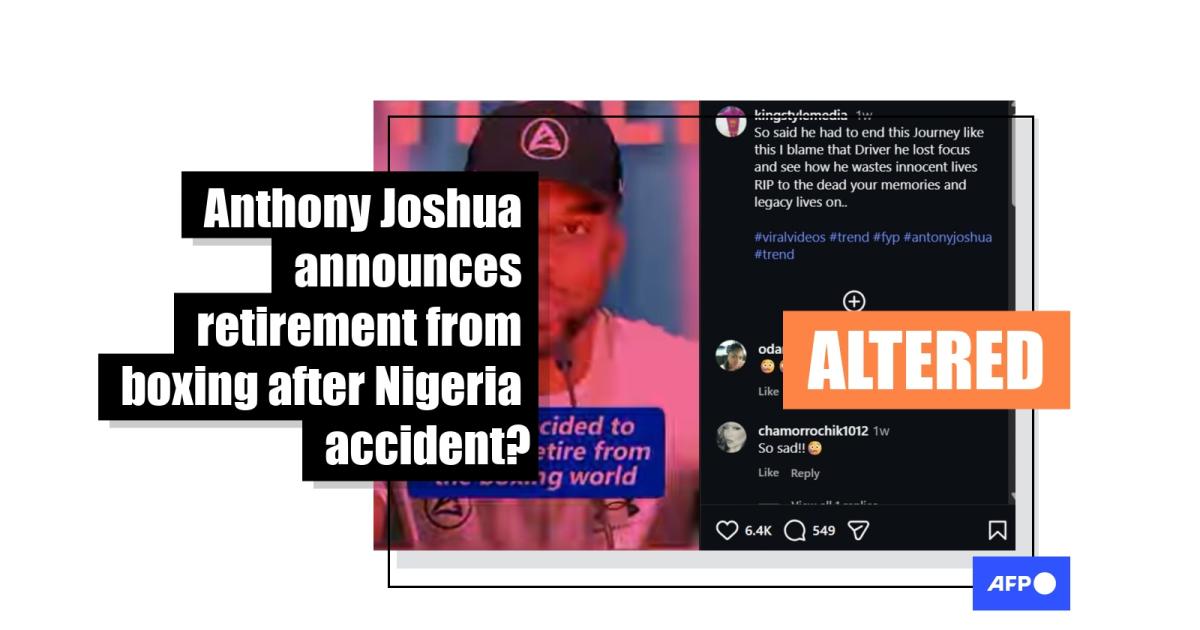
Task: Click the comments panel scrollbar
Action: point(1010,300)
